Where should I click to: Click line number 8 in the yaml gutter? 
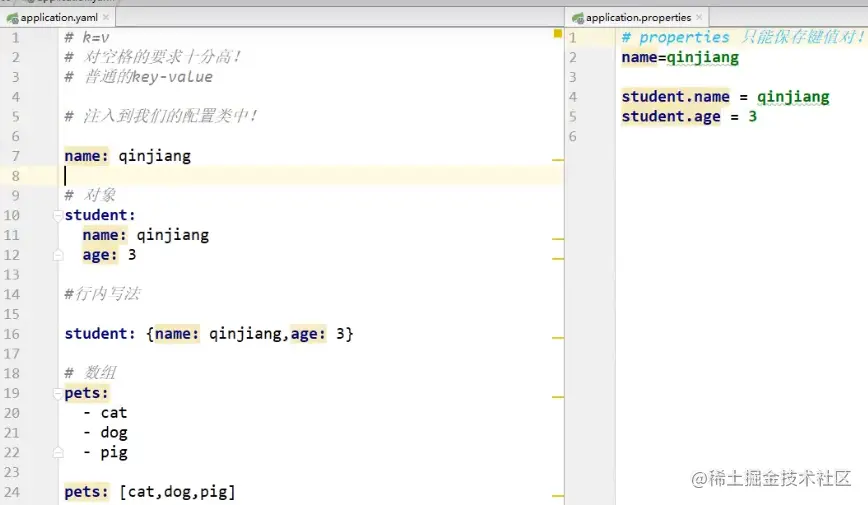tap(16, 176)
